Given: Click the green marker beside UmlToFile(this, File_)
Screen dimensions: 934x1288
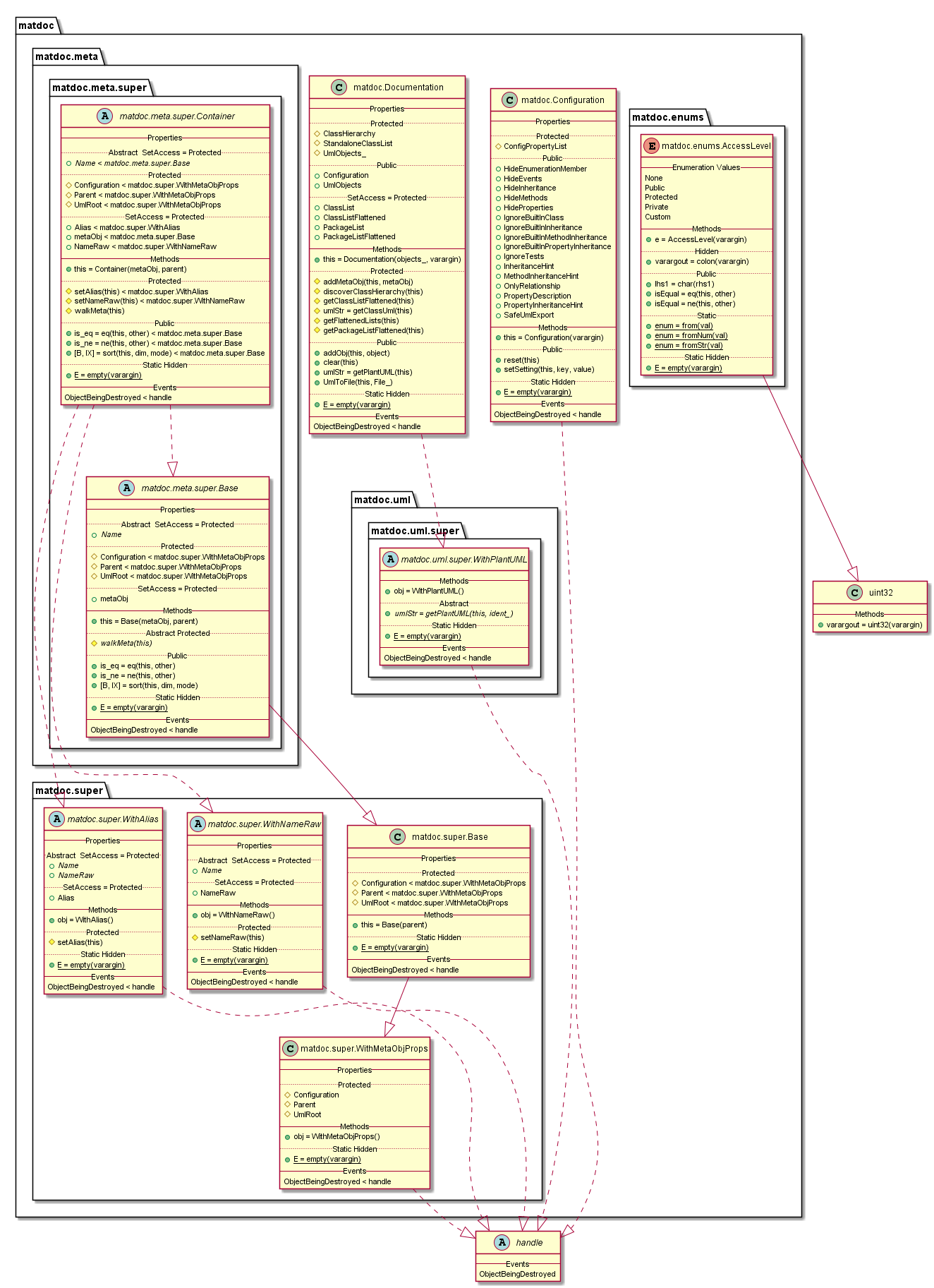Looking at the screenshot, I should (x=317, y=383).
